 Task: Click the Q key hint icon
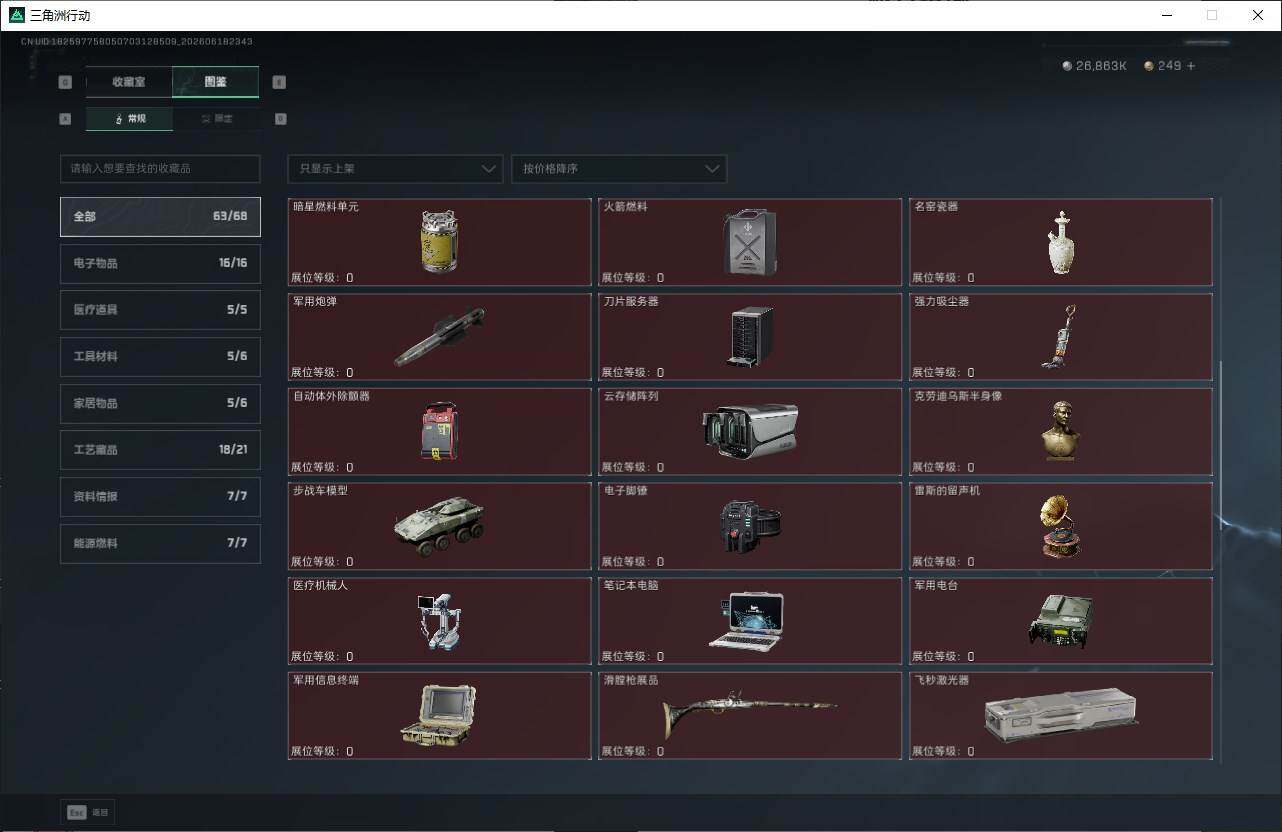click(x=66, y=82)
